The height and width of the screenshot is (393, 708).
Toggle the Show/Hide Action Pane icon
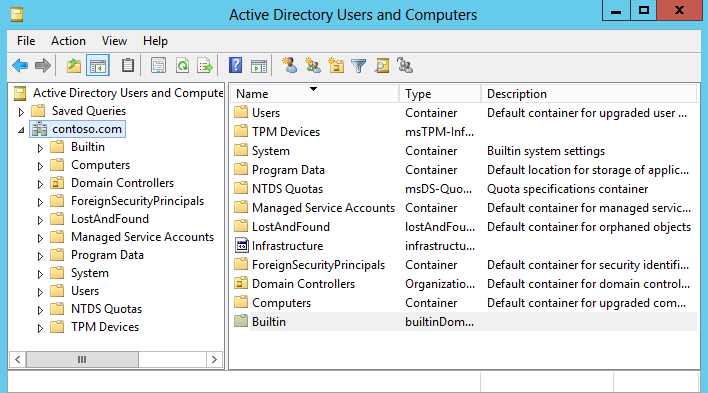click(259, 66)
